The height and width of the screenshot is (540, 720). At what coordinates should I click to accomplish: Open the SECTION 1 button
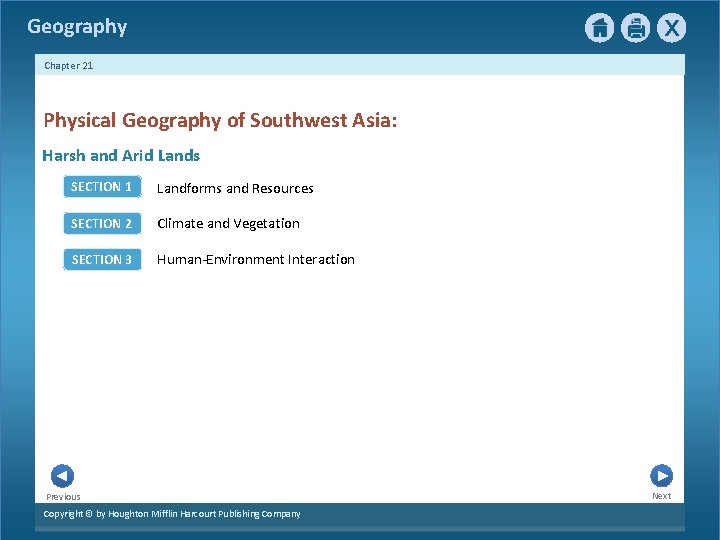click(x=102, y=186)
